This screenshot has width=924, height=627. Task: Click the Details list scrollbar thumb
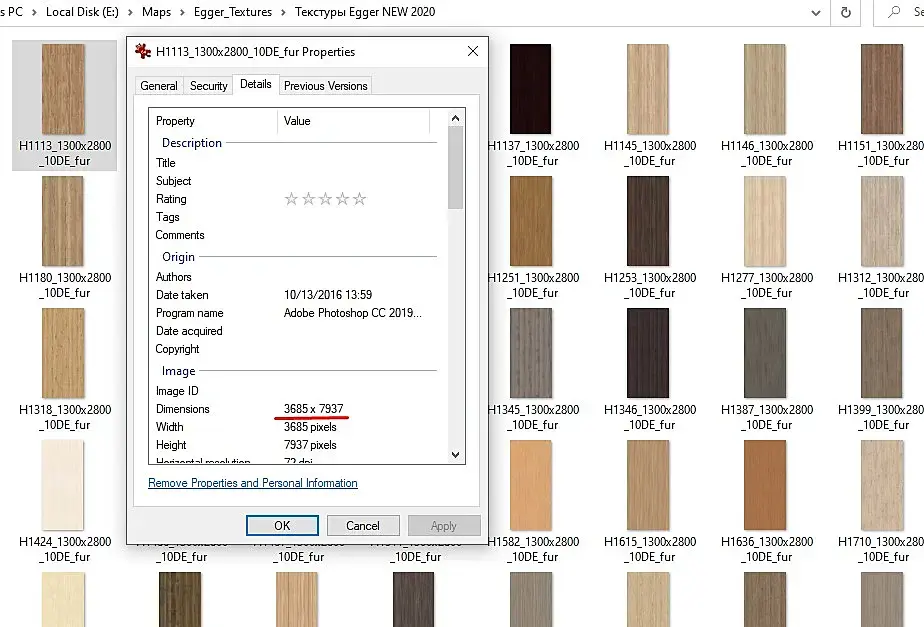point(455,168)
